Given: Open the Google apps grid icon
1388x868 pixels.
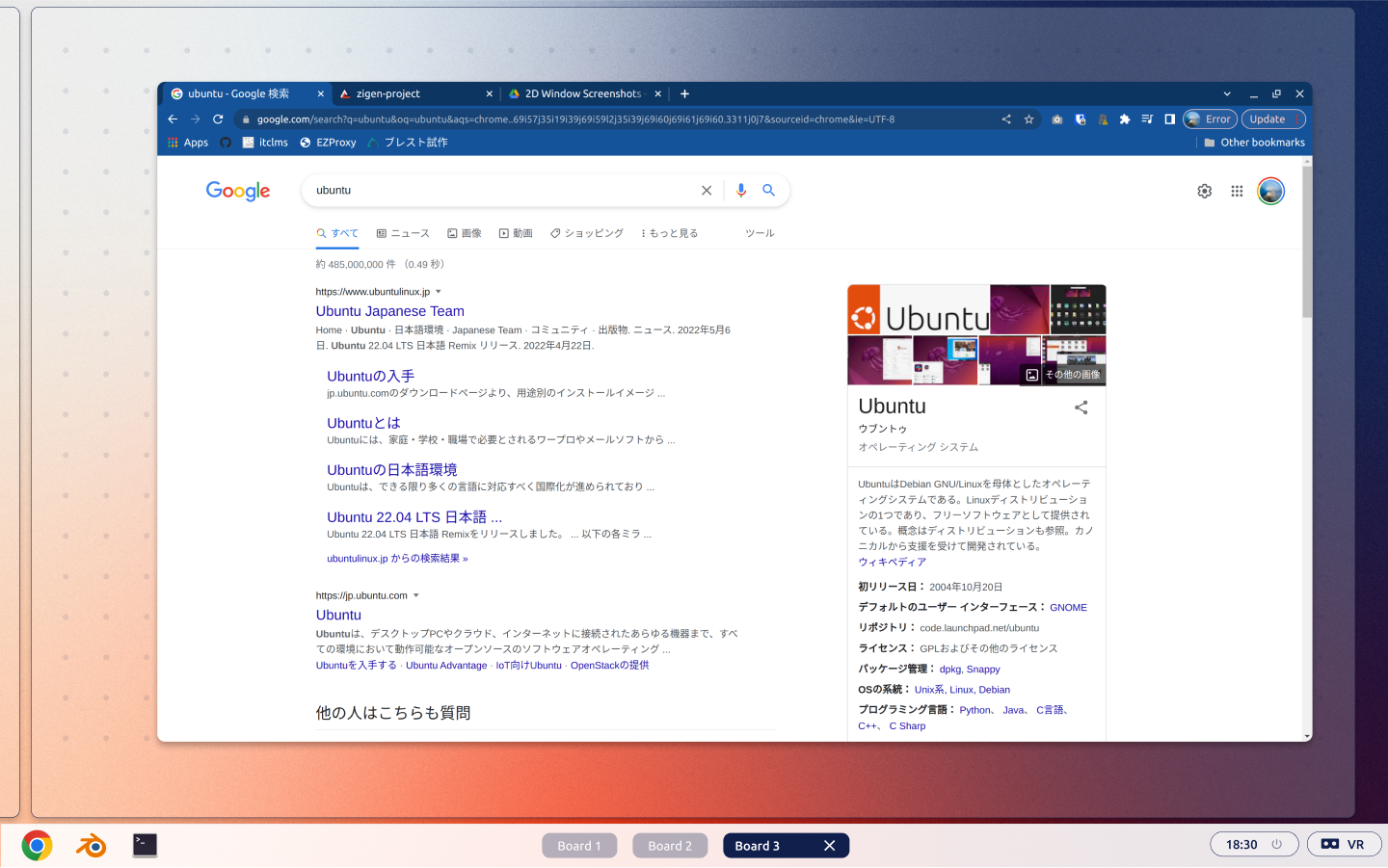Looking at the screenshot, I should 1237,192.
